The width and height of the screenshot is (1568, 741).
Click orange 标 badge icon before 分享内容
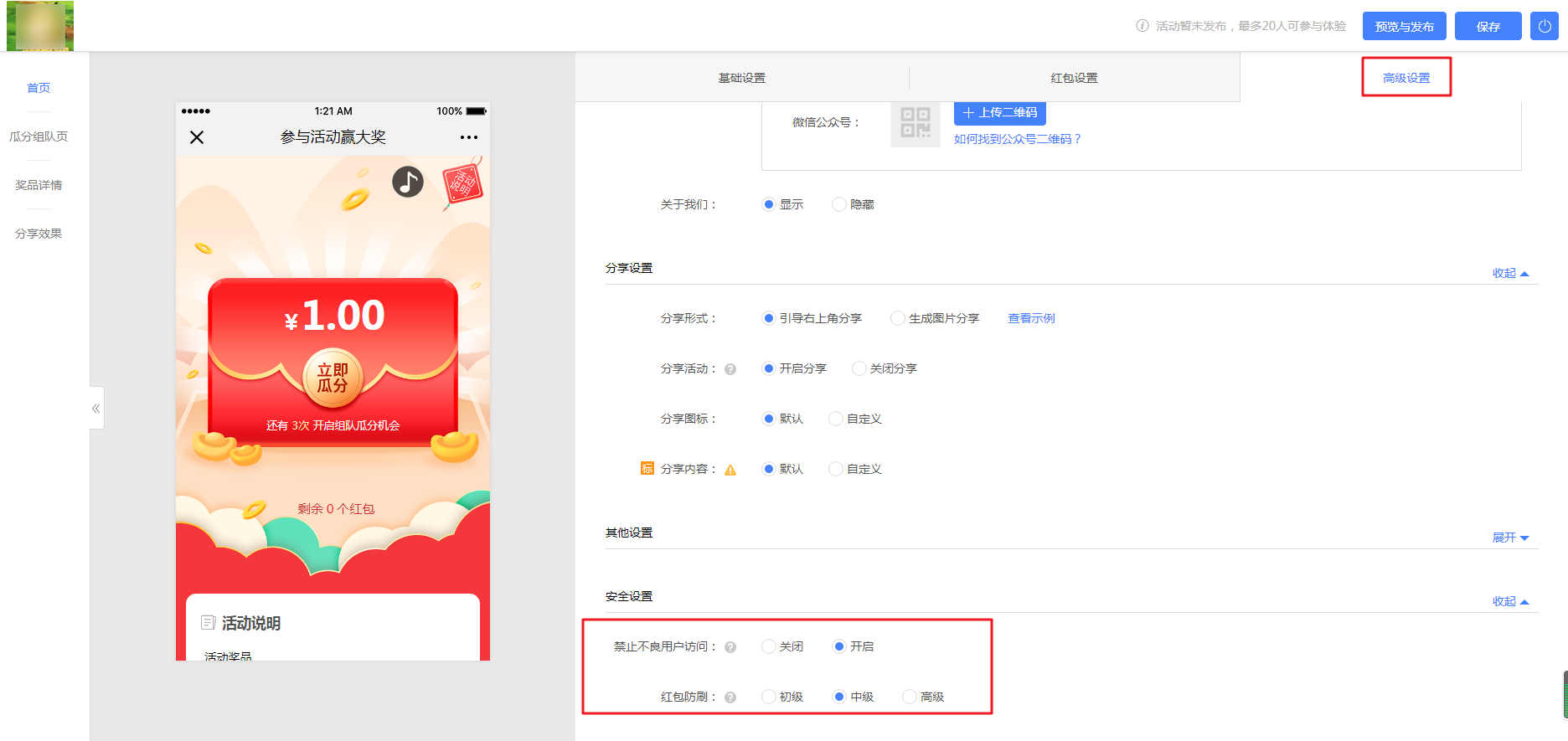click(x=647, y=468)
